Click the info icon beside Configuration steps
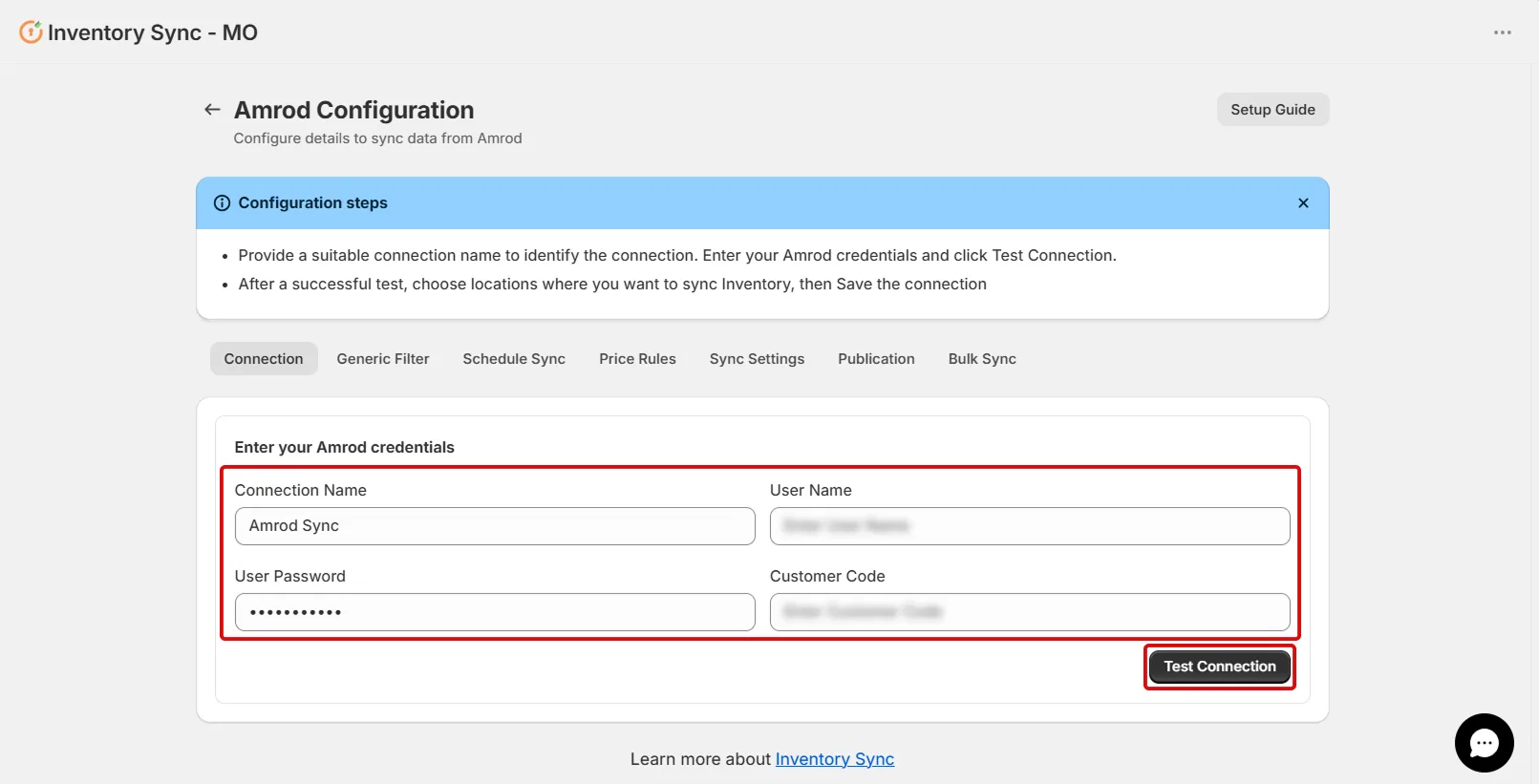The width and height of the screenshot is (1539, 784). (222, 202)
